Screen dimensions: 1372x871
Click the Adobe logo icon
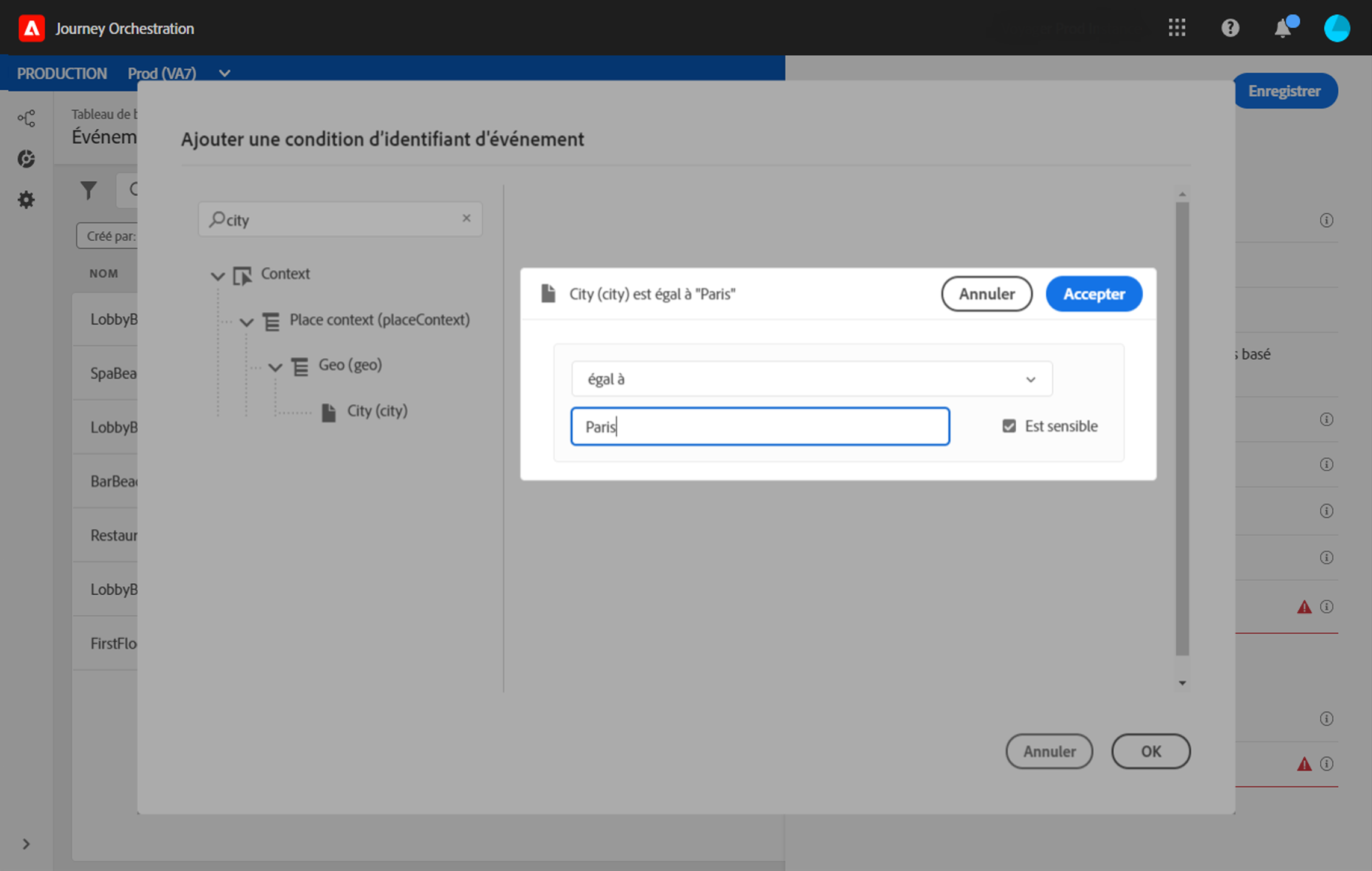coord(31,28)
